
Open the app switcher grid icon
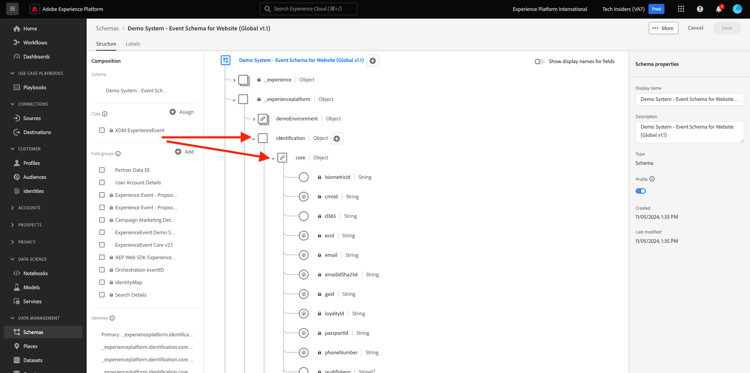point(681,9)
